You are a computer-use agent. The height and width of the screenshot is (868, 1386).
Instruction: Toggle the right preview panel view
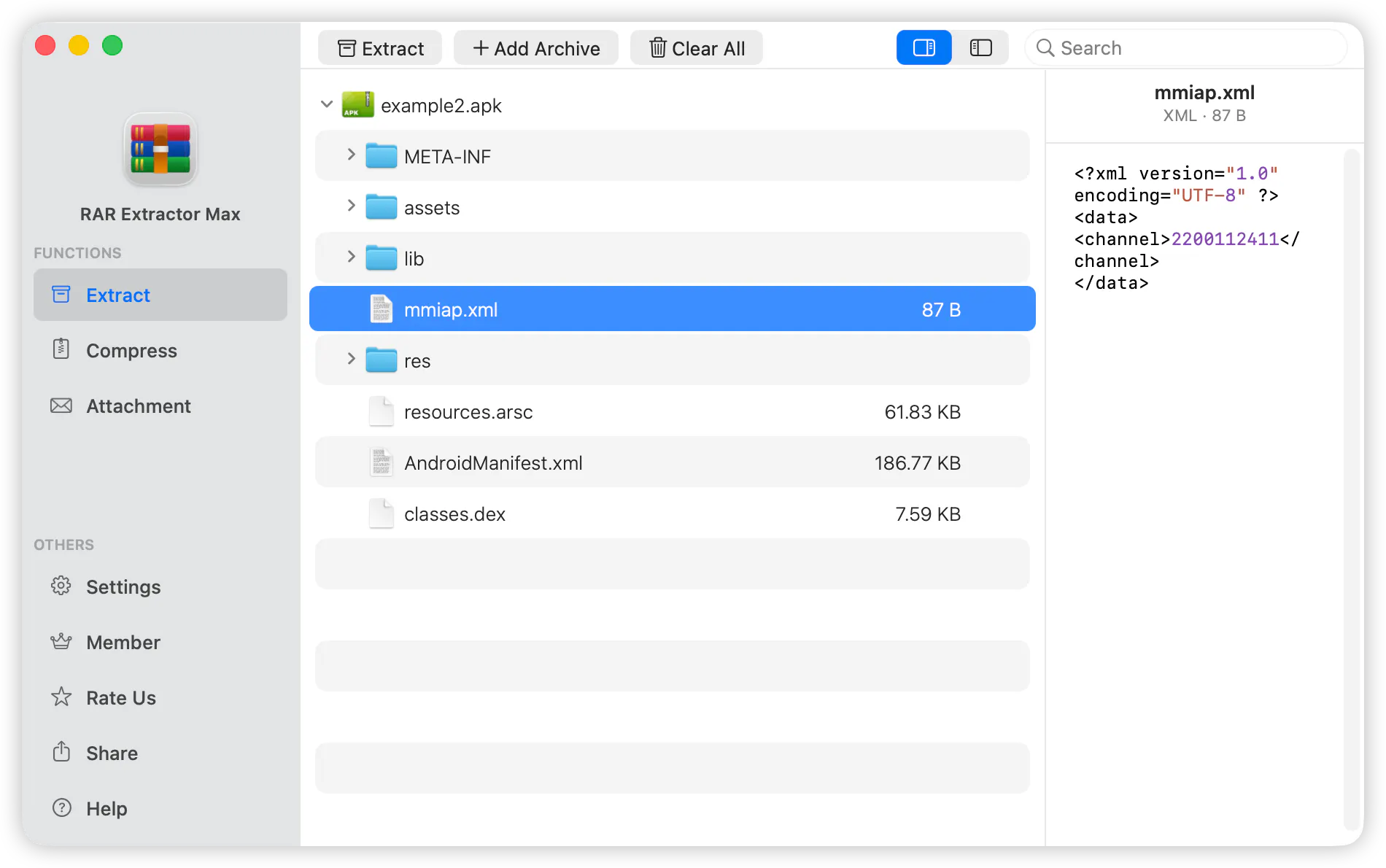924,48
